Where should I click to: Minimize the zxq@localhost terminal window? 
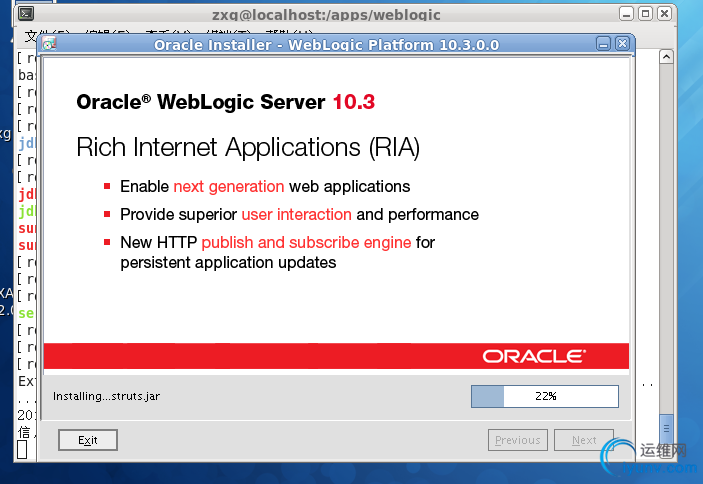(626, 14)
